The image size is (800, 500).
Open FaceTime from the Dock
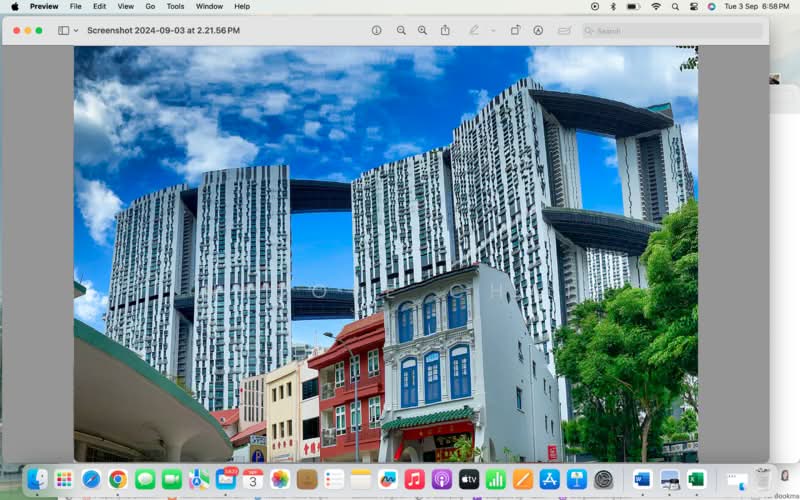click(172, 480)
